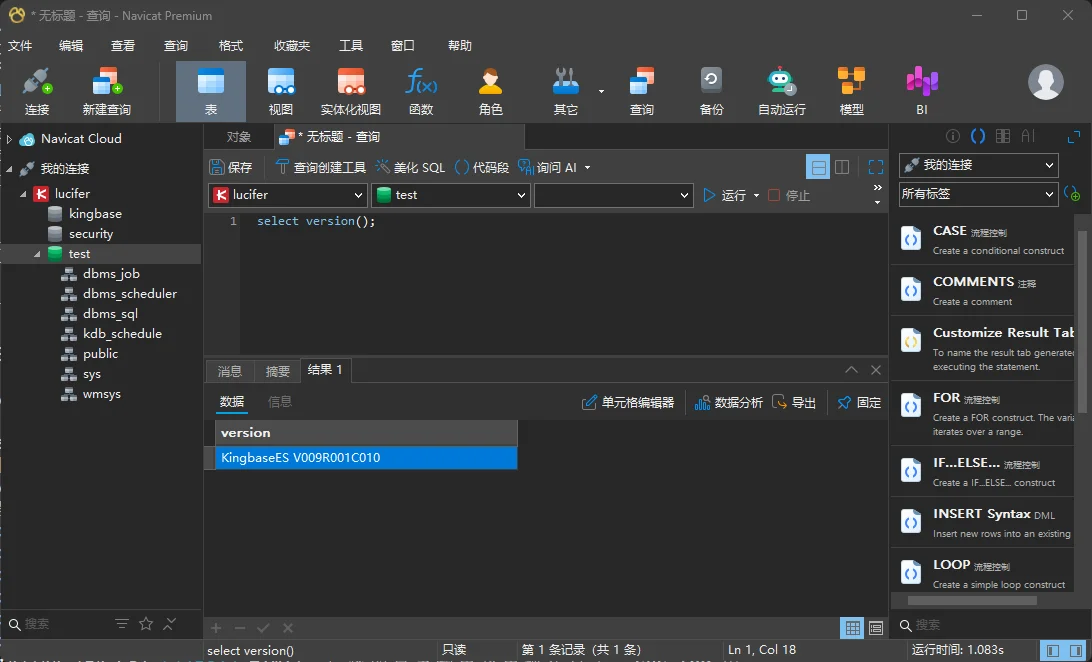The width and height of the screenshot is (1092, 662).
Task: Switch to the 消息 (Messages) tab
Action: point(230,371)
